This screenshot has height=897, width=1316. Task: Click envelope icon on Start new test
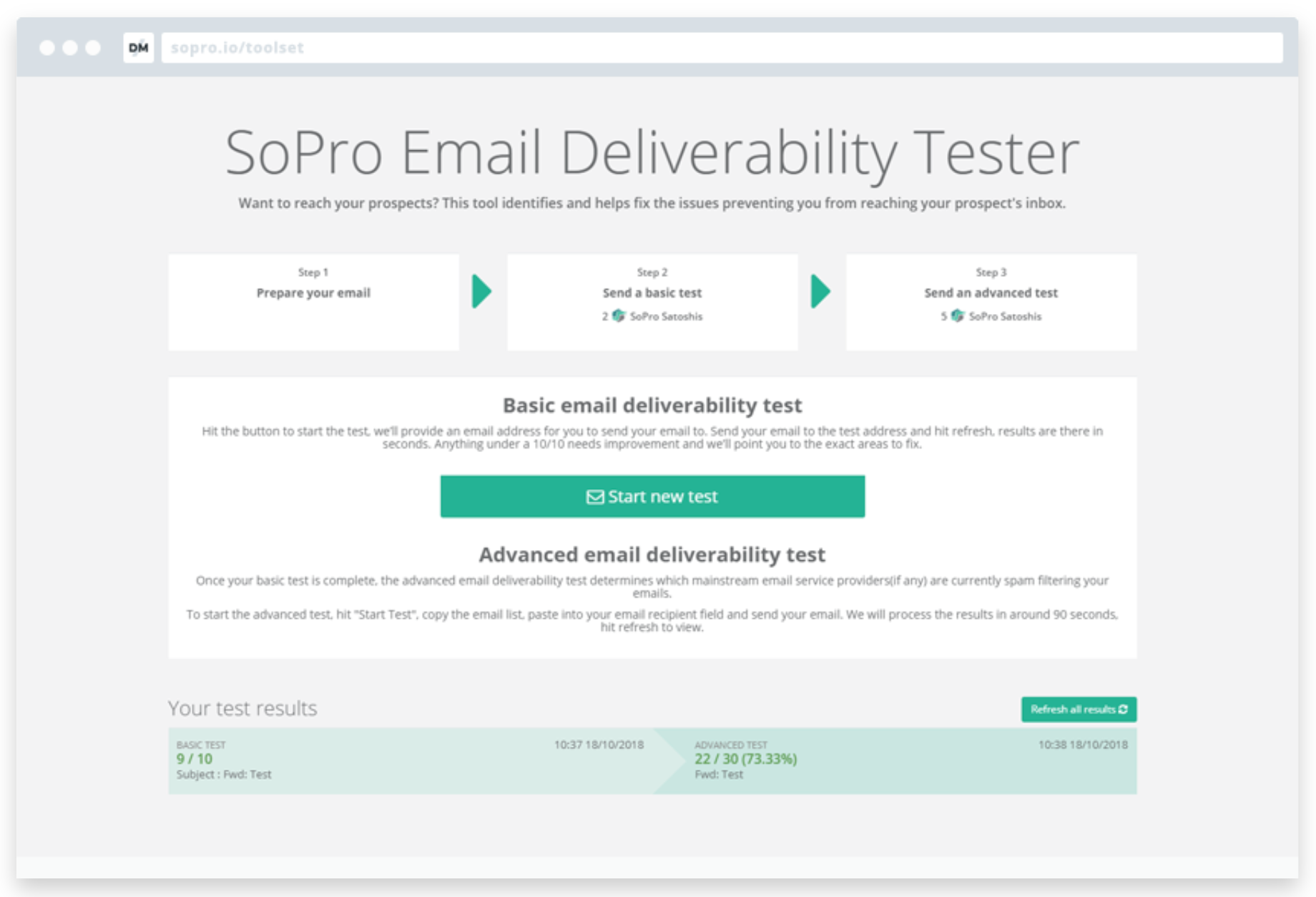coord(595,496)
